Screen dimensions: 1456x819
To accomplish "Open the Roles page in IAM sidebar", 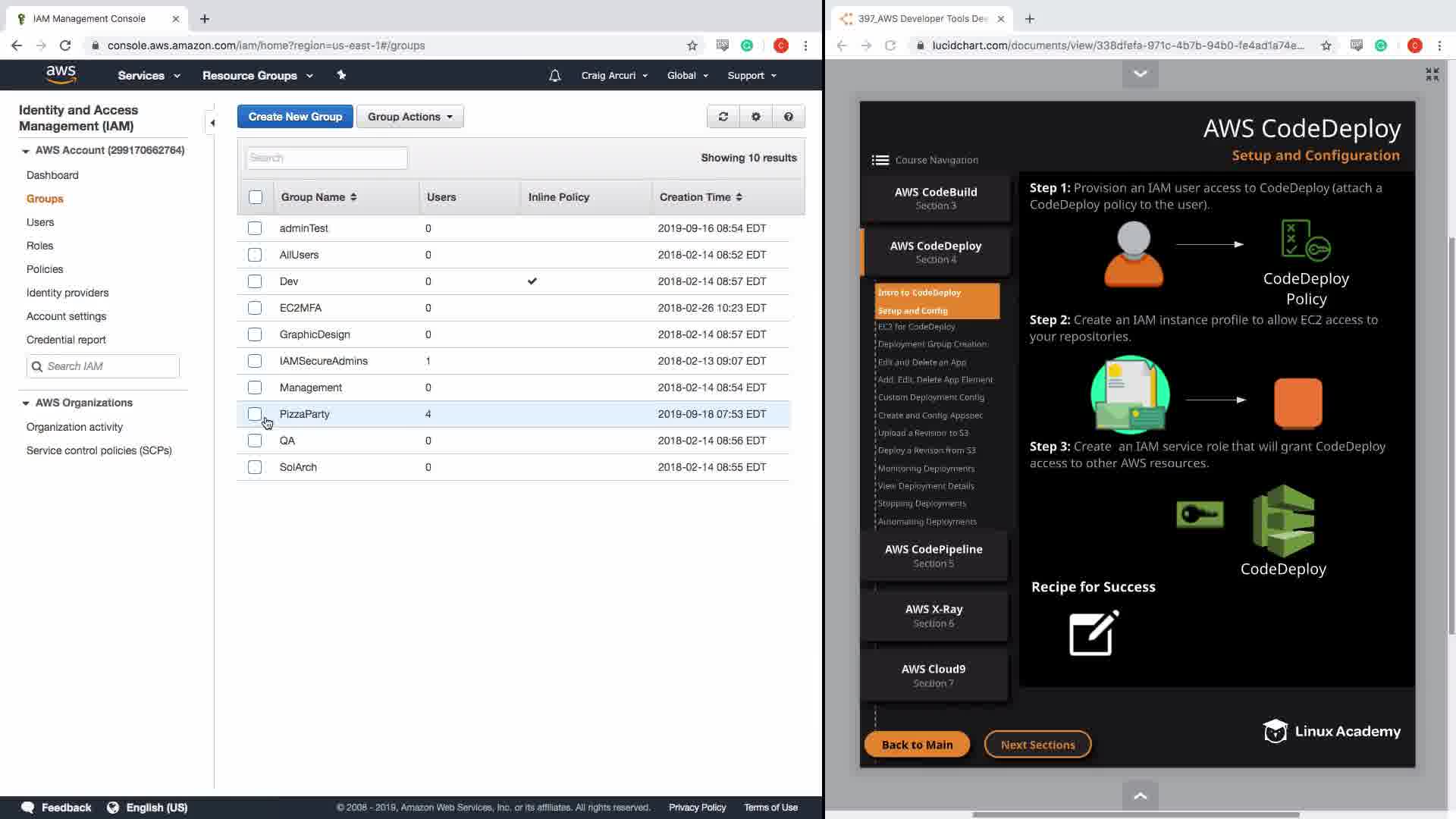I will (x=39, y=246).
